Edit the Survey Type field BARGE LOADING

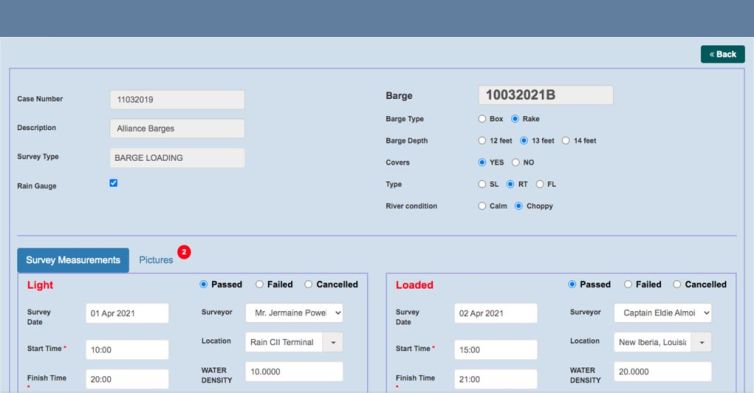click(x=177, y=158)
